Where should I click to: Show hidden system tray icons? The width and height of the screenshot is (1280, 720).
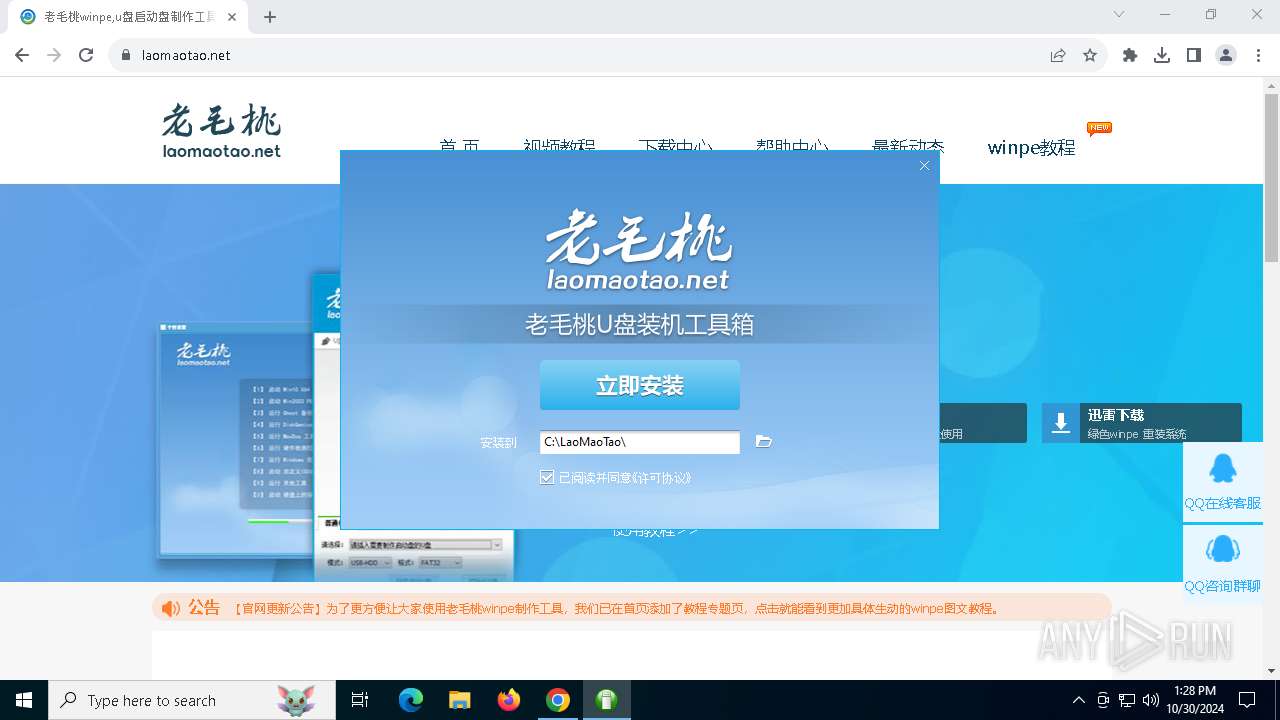[x=1078, y=700]
